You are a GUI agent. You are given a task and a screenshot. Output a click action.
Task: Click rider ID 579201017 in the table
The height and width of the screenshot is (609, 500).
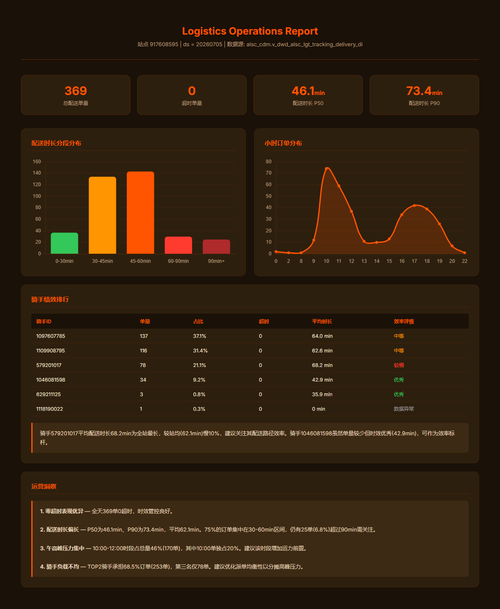[x=49, y=365]
